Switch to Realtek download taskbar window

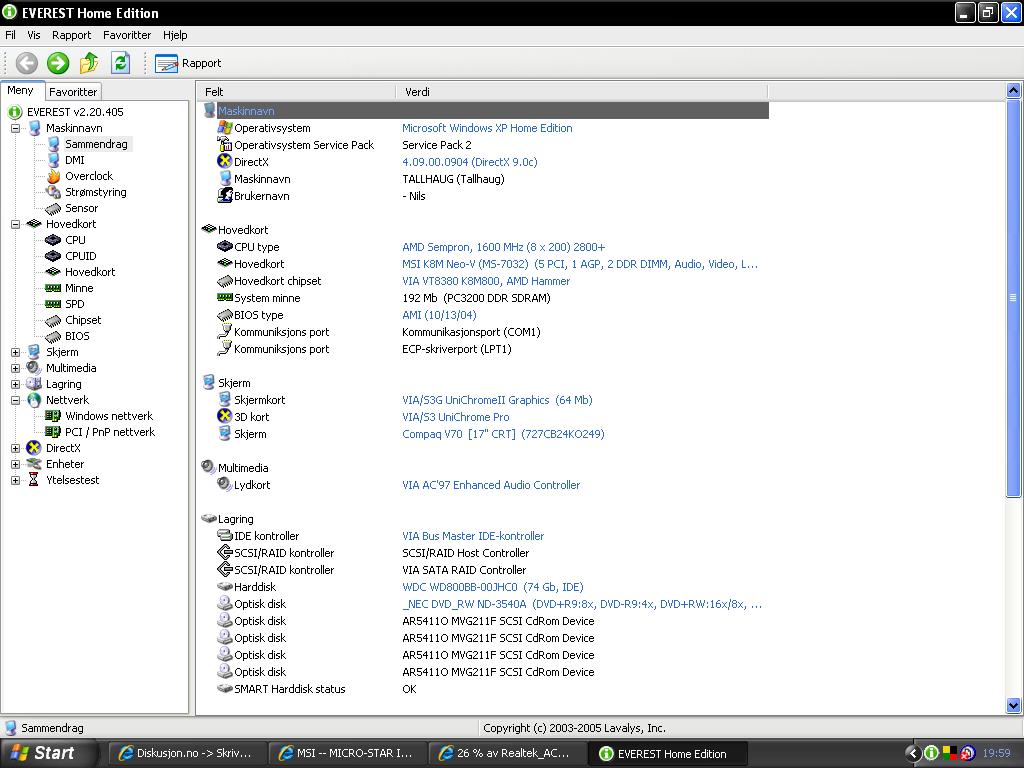[509, 753]
